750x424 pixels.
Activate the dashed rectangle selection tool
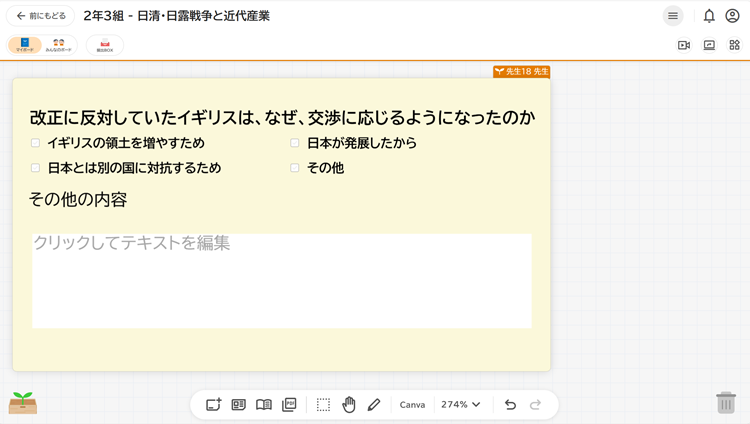pos(323,405)
